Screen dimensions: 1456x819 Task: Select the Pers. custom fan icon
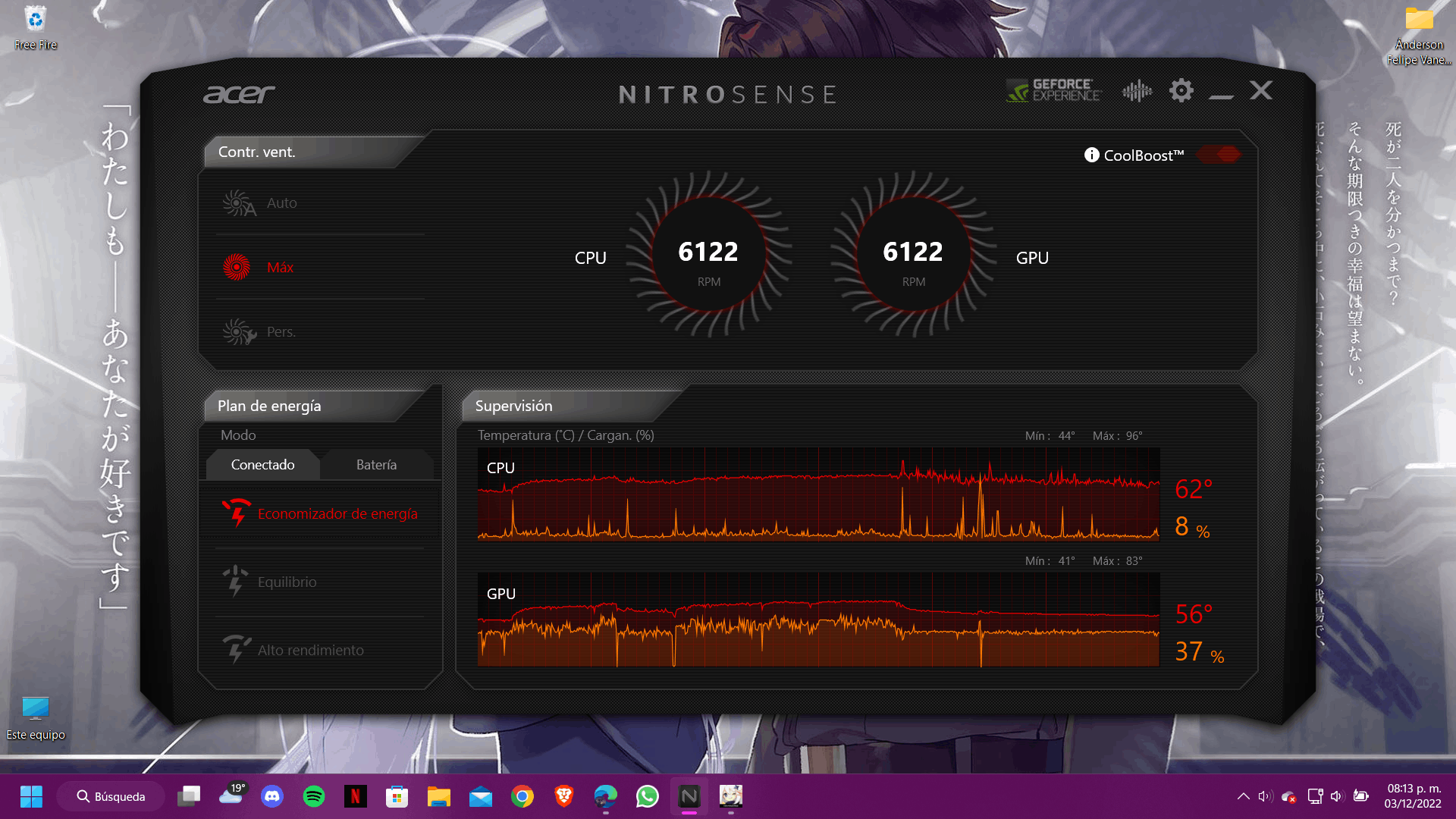(x=238, y=331)
